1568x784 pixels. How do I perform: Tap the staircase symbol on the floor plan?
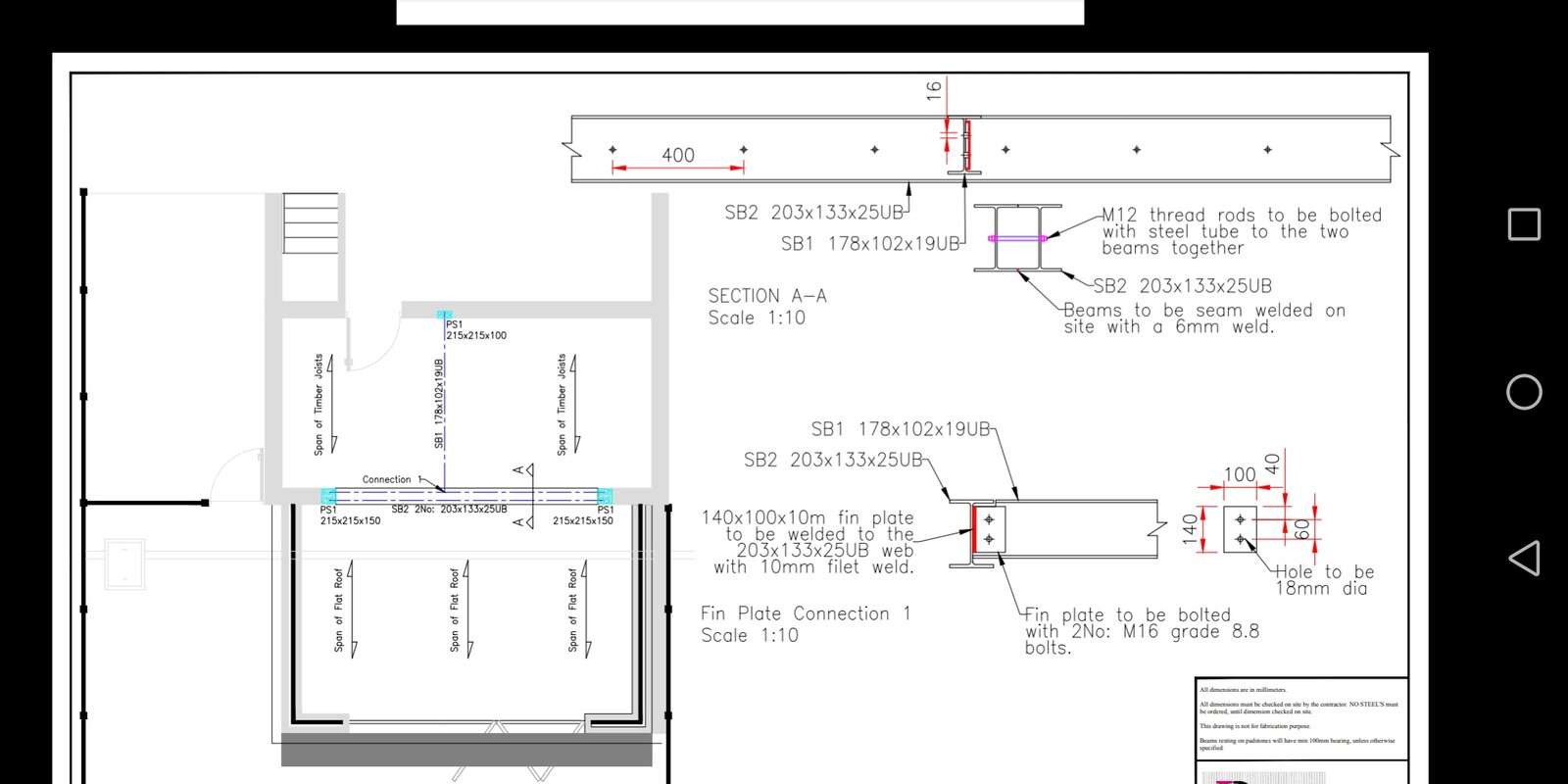(310, 223)
